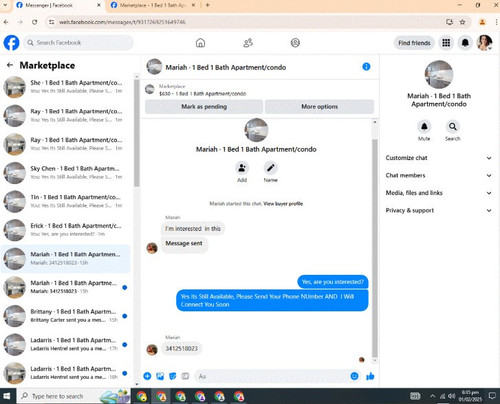Choose a GIF icon in composer
Screen dimensions: 500x404
pyautogui.click(x=185, y=376)
